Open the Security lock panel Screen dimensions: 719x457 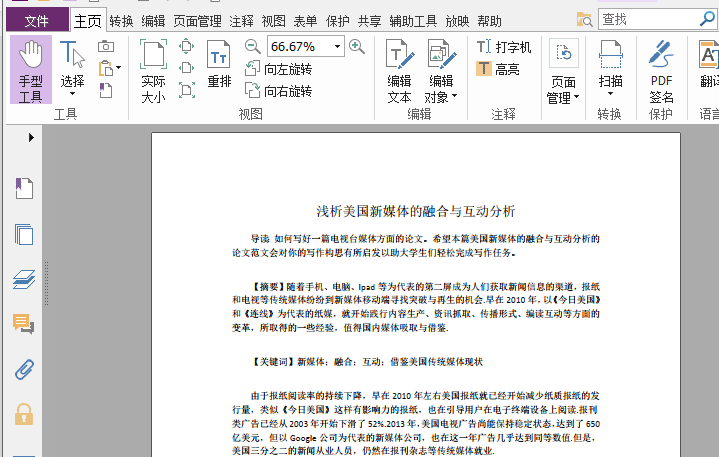point(24,414)
